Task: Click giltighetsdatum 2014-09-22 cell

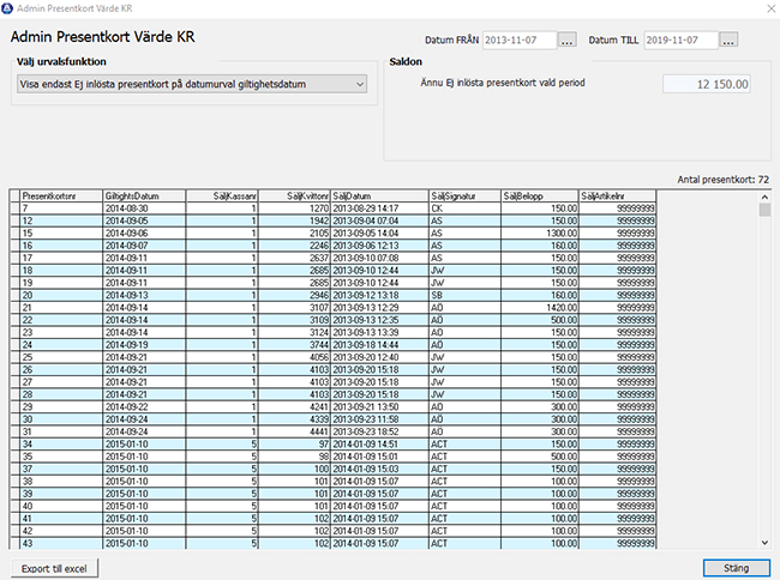Action: tap(144, 407)
